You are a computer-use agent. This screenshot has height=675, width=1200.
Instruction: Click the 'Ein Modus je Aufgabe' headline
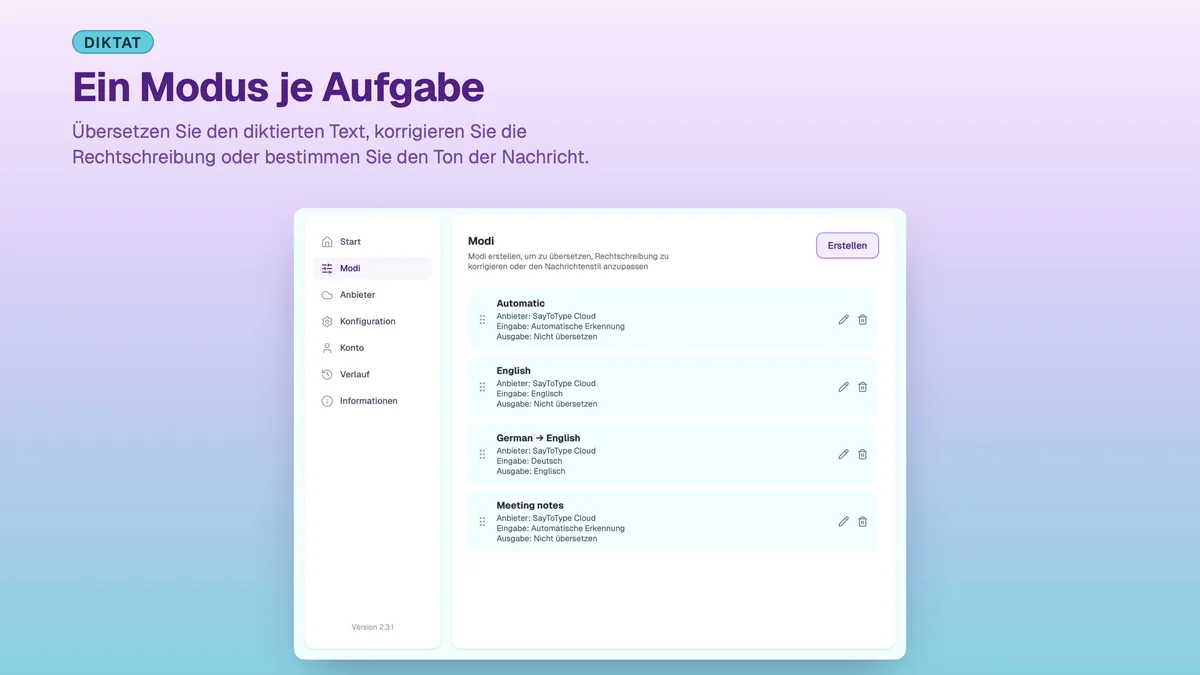click(x=278, y=87)
